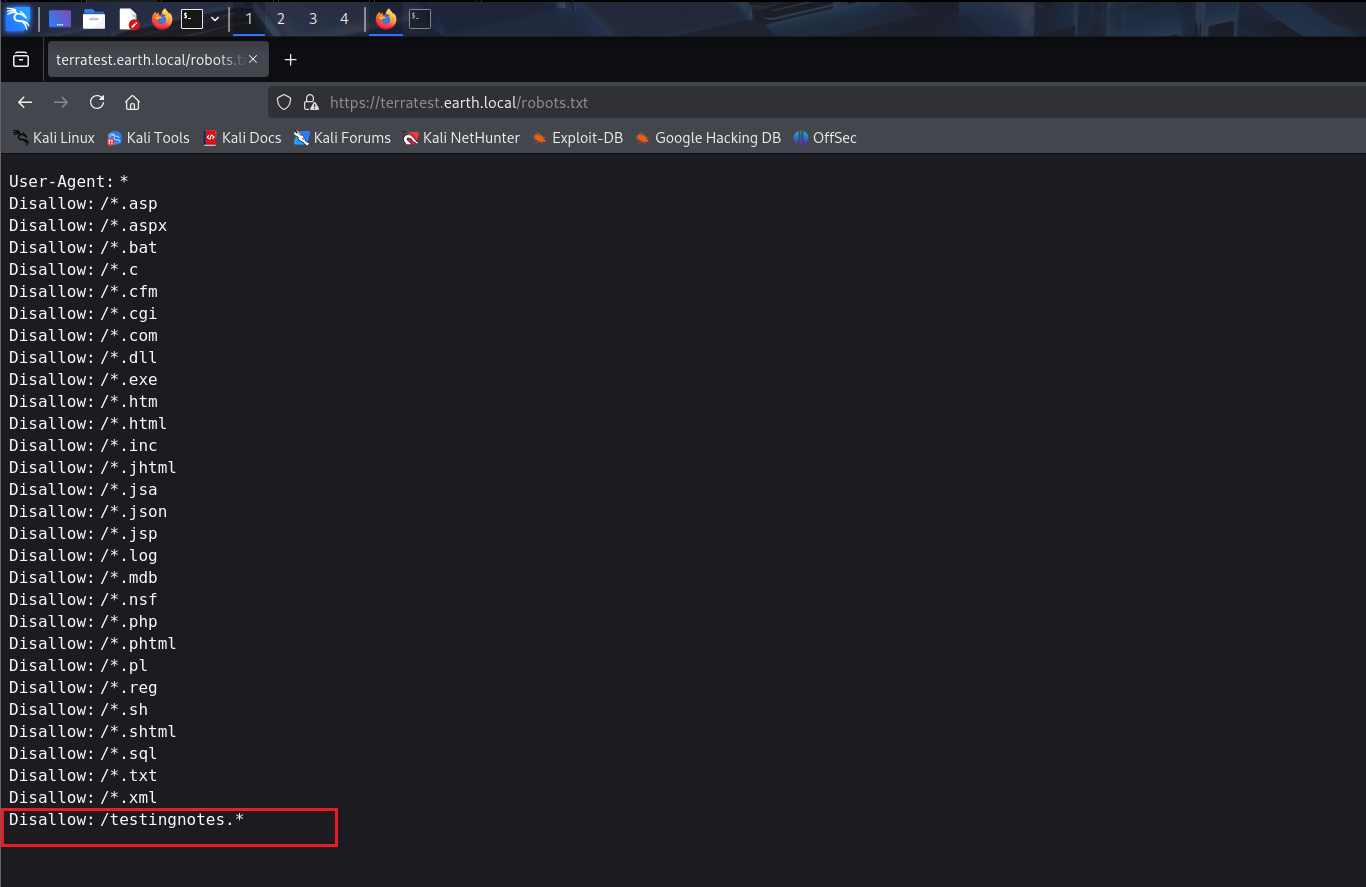Open the tracking protection shield icon

point(284,102)
